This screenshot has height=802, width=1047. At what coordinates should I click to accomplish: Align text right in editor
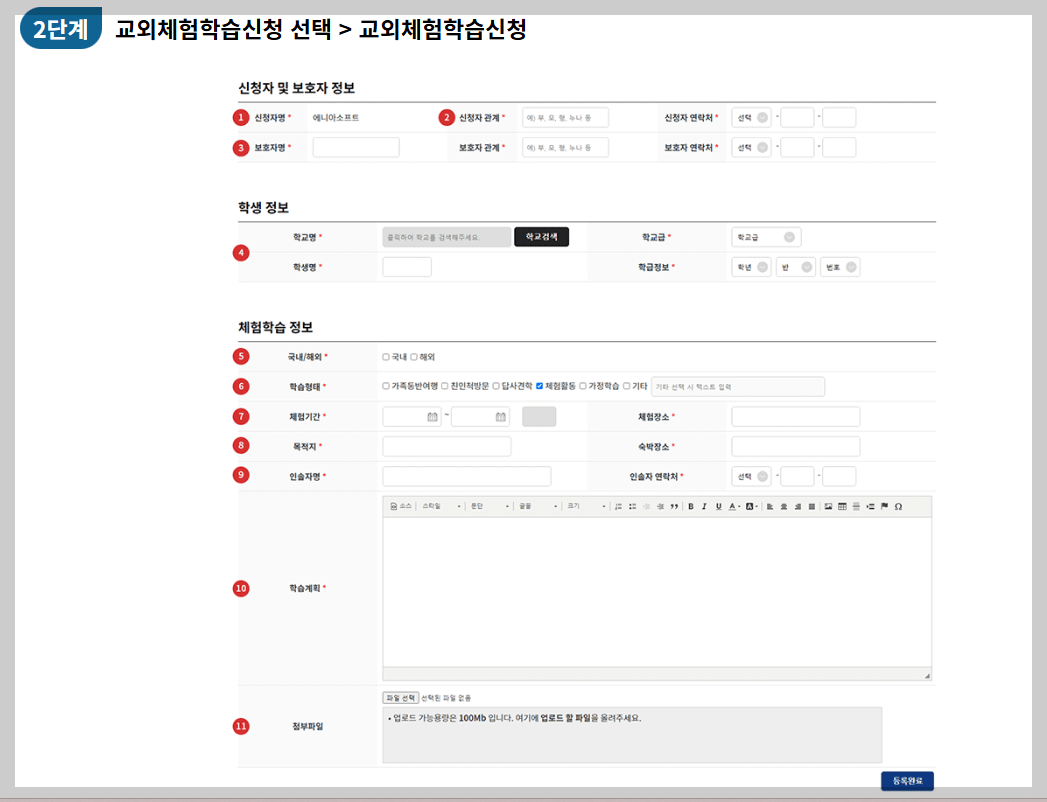pyautogui.click(x=798, y=506)
